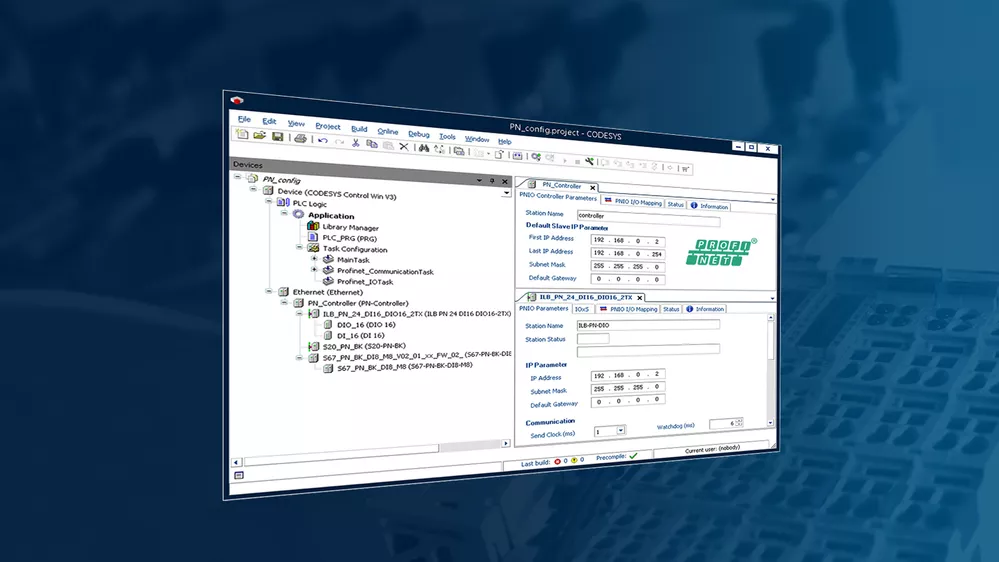
Task: Open the Build menu
Action: point(359,129)
